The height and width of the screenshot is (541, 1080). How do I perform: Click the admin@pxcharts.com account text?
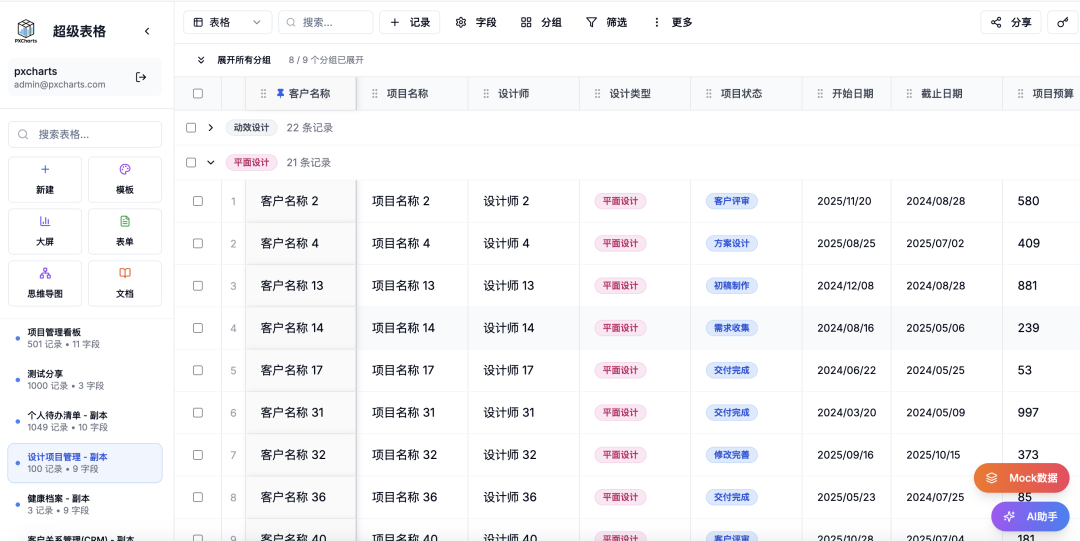pos(60,85)
